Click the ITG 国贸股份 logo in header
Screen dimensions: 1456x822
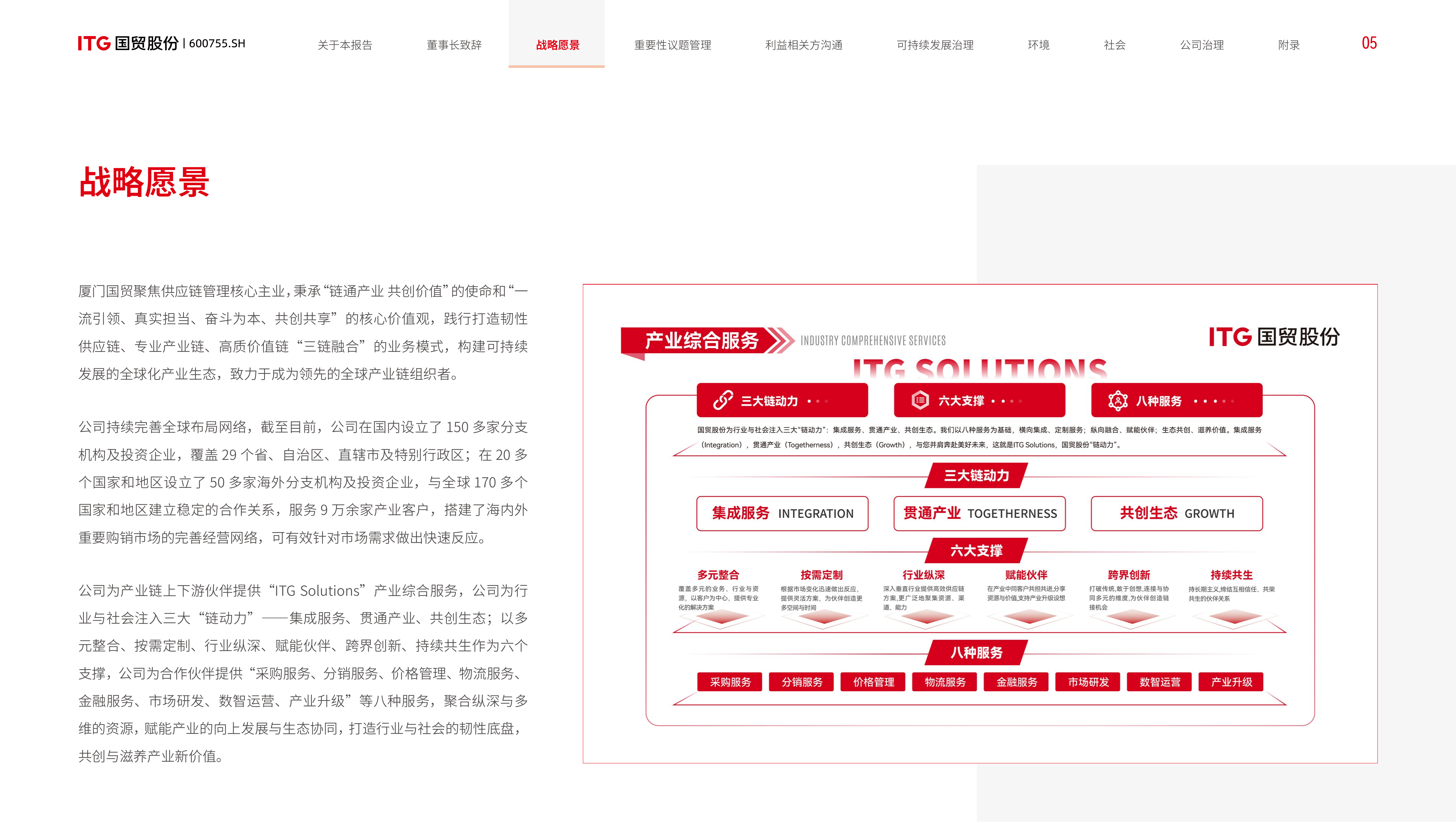coord(128,43)
